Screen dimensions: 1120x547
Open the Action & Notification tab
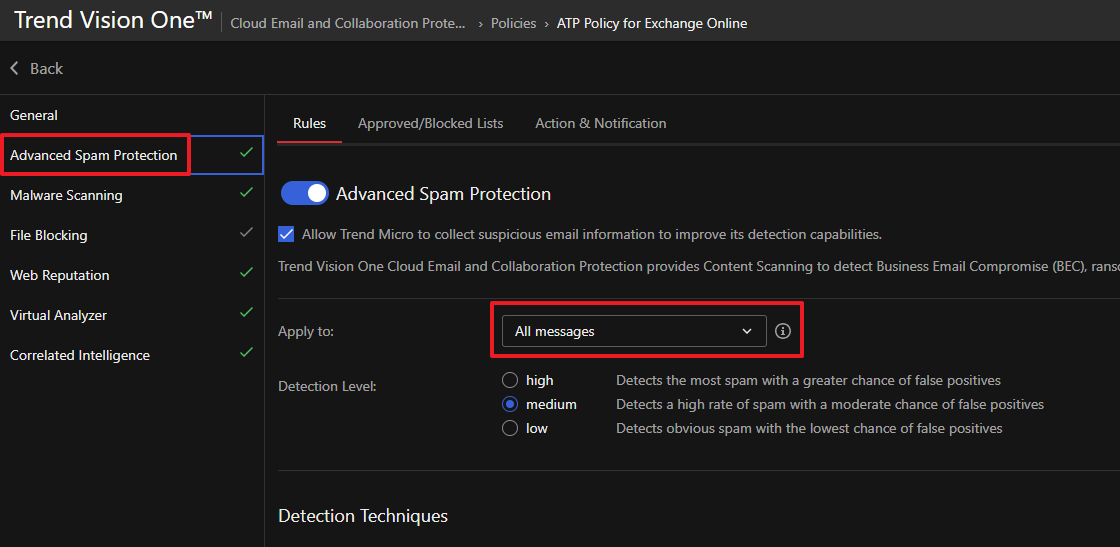(600, 123)
